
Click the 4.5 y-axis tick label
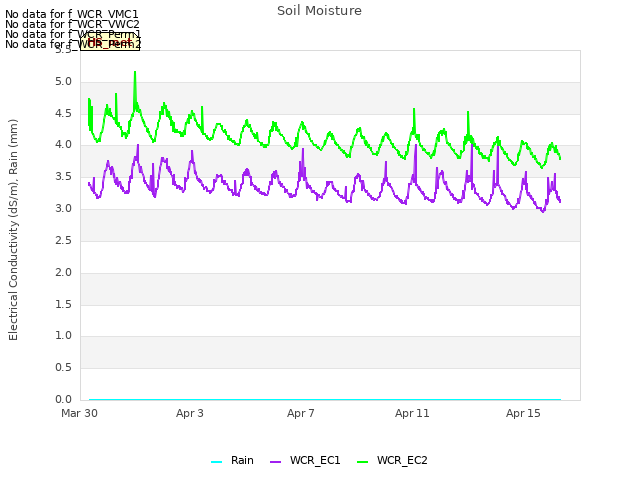(63, 113)
